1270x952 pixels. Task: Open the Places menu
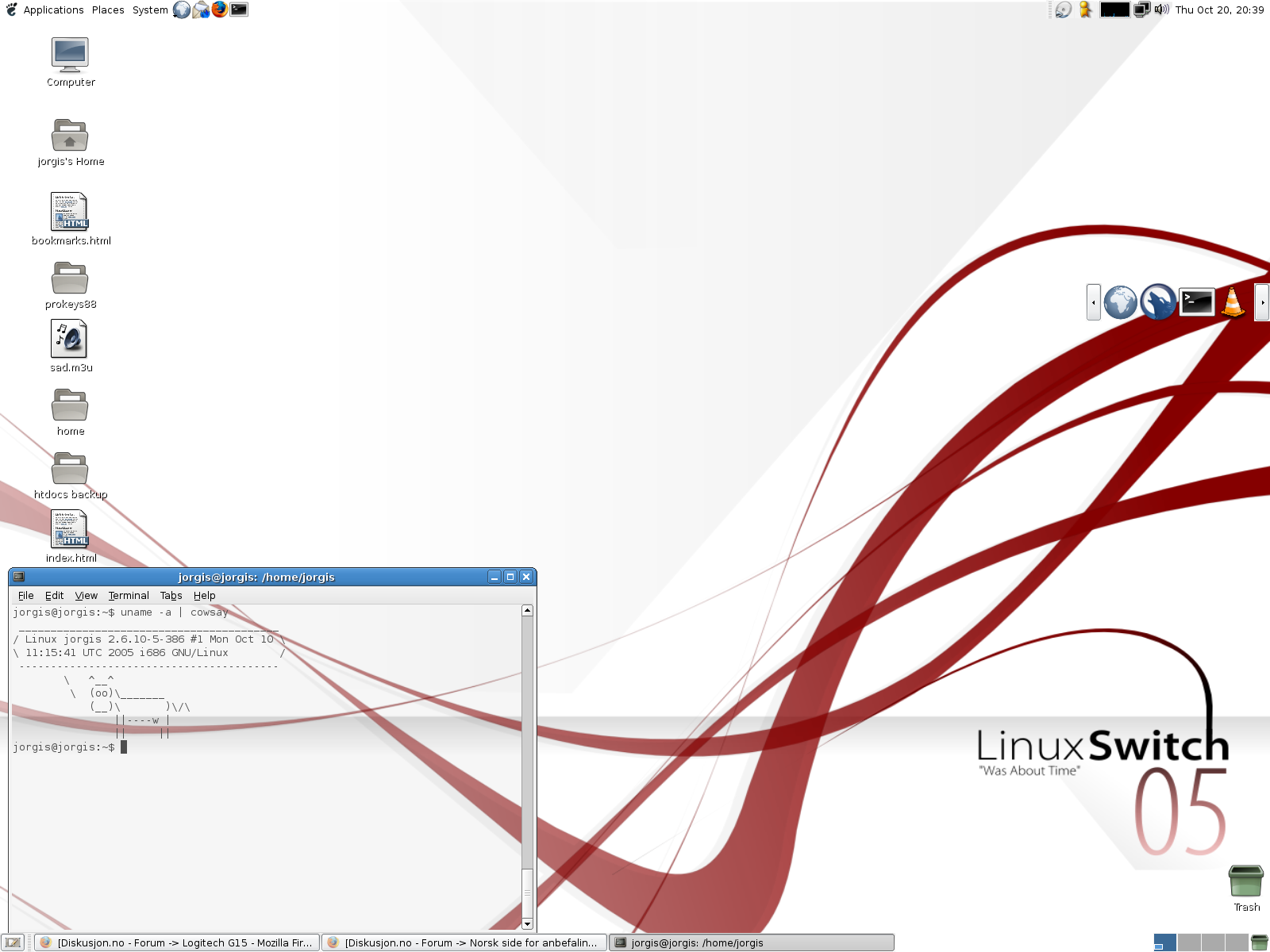[x=108, y=10]
